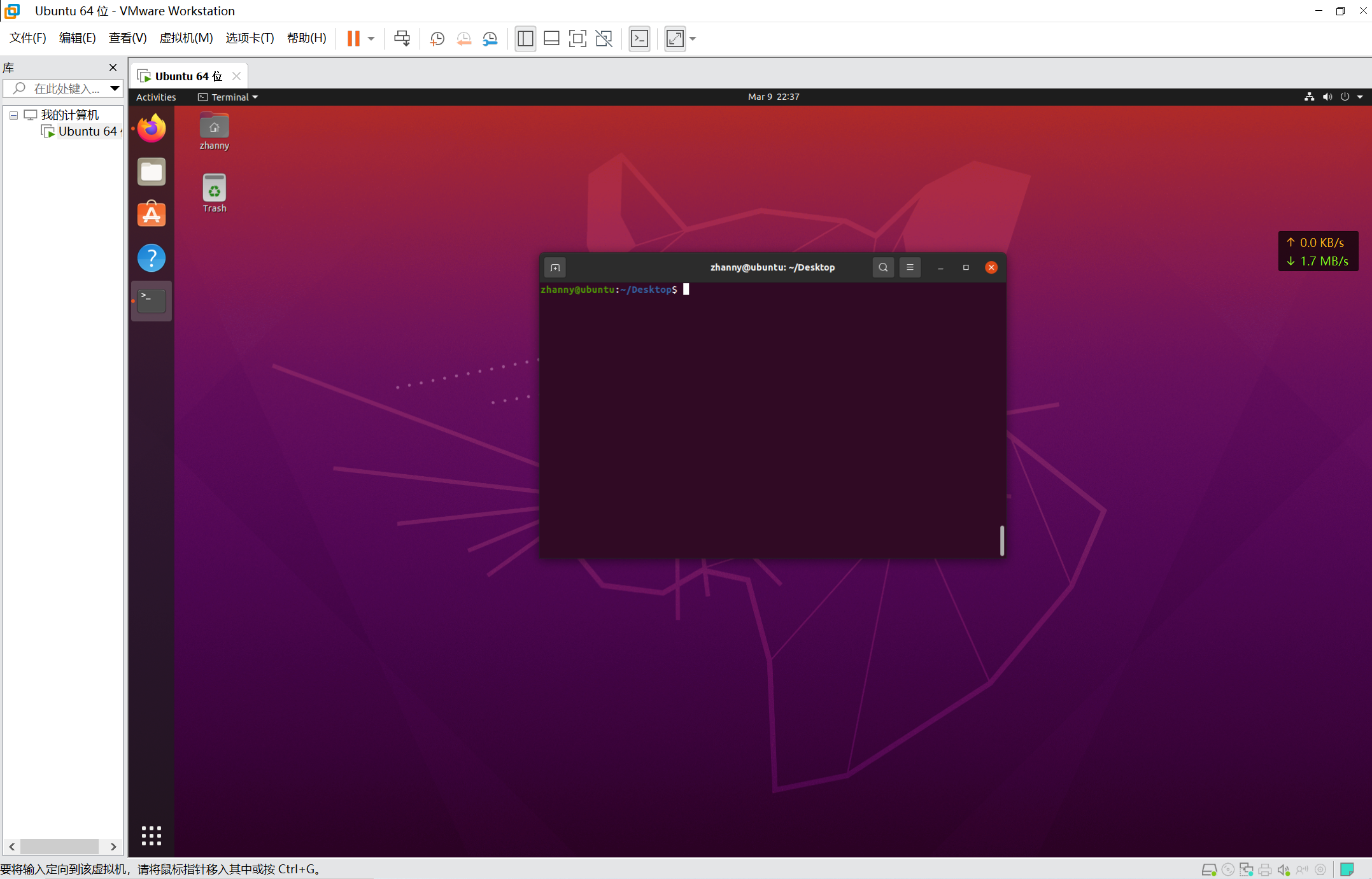Screen dimensions: 1372x879
Task: Click the 暂停 pause button in VMware toolbar
Action: [353, 39]
